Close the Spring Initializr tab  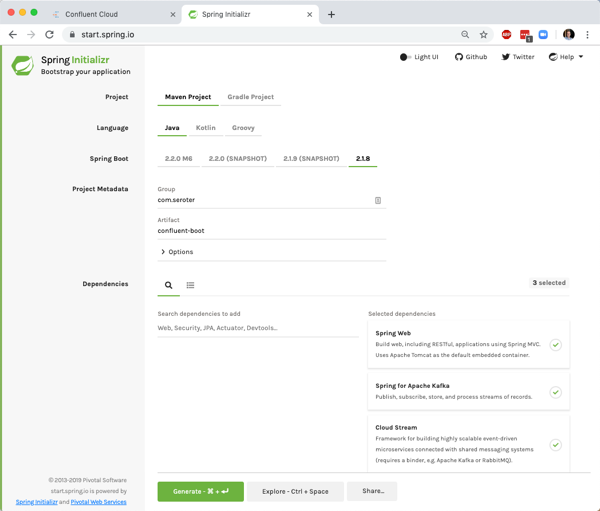pyautogui.click(x=310, y=15)
